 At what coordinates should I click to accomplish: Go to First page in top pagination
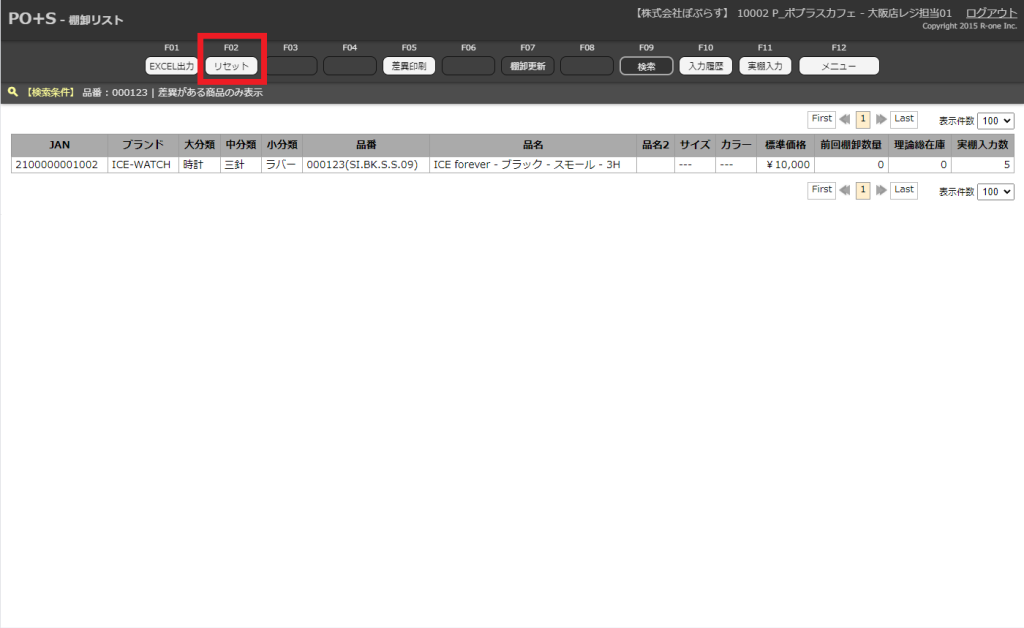click(821, 119)
